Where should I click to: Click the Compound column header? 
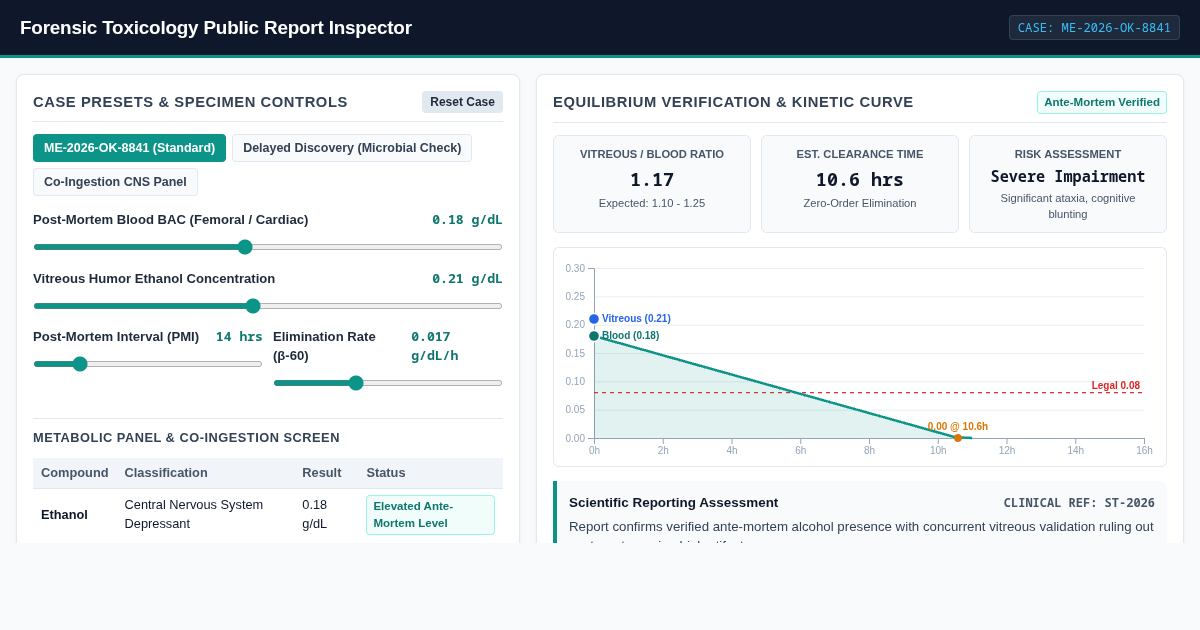75,473
